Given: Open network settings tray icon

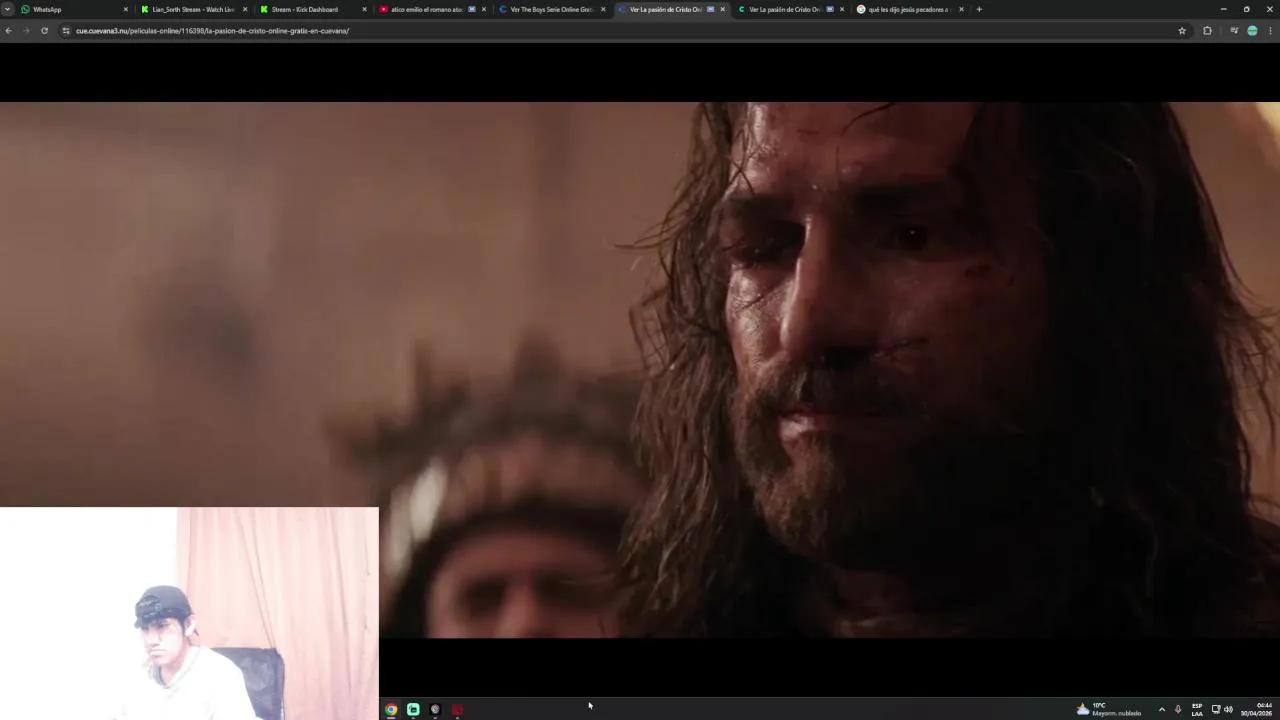Looking at the screenshot, I should click(1216, 709).
